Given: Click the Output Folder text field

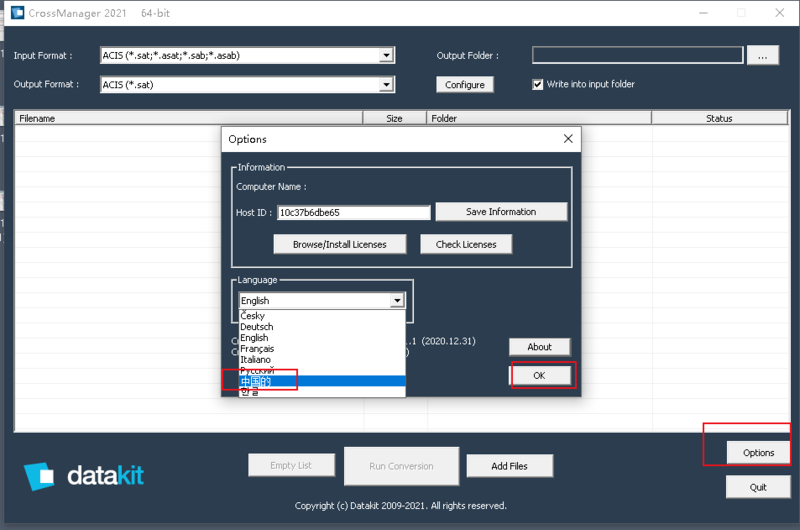Looking at the screenshot, I should click(x=637, y=55).
